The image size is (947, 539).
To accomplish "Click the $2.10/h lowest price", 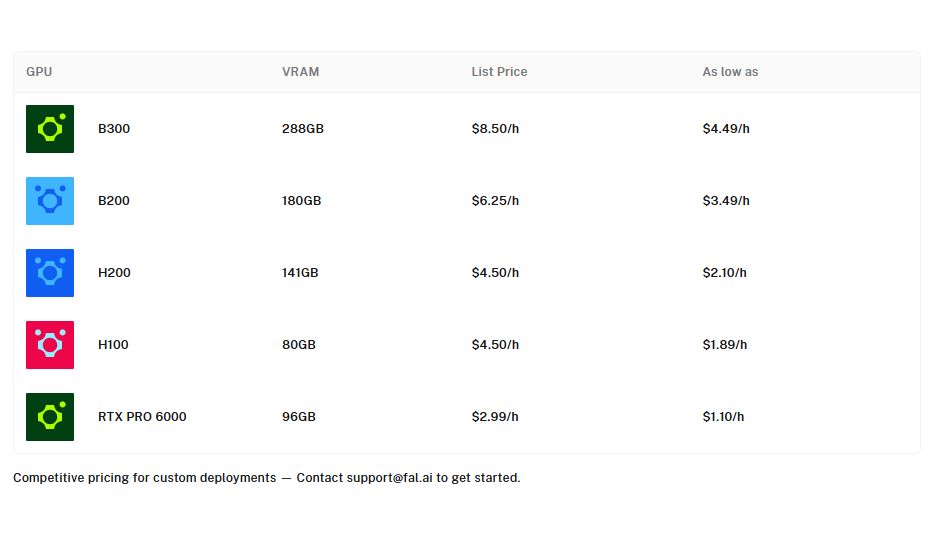I will click(725, 273).
